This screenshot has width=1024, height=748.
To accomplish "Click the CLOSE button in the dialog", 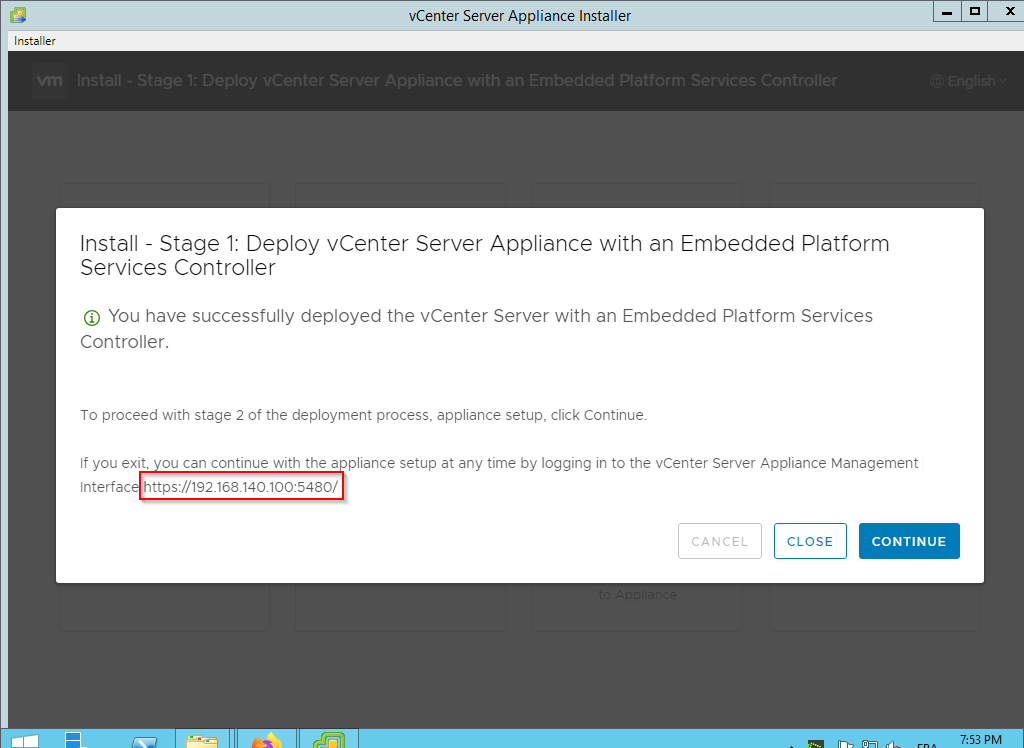I will (x=810, y=541).
